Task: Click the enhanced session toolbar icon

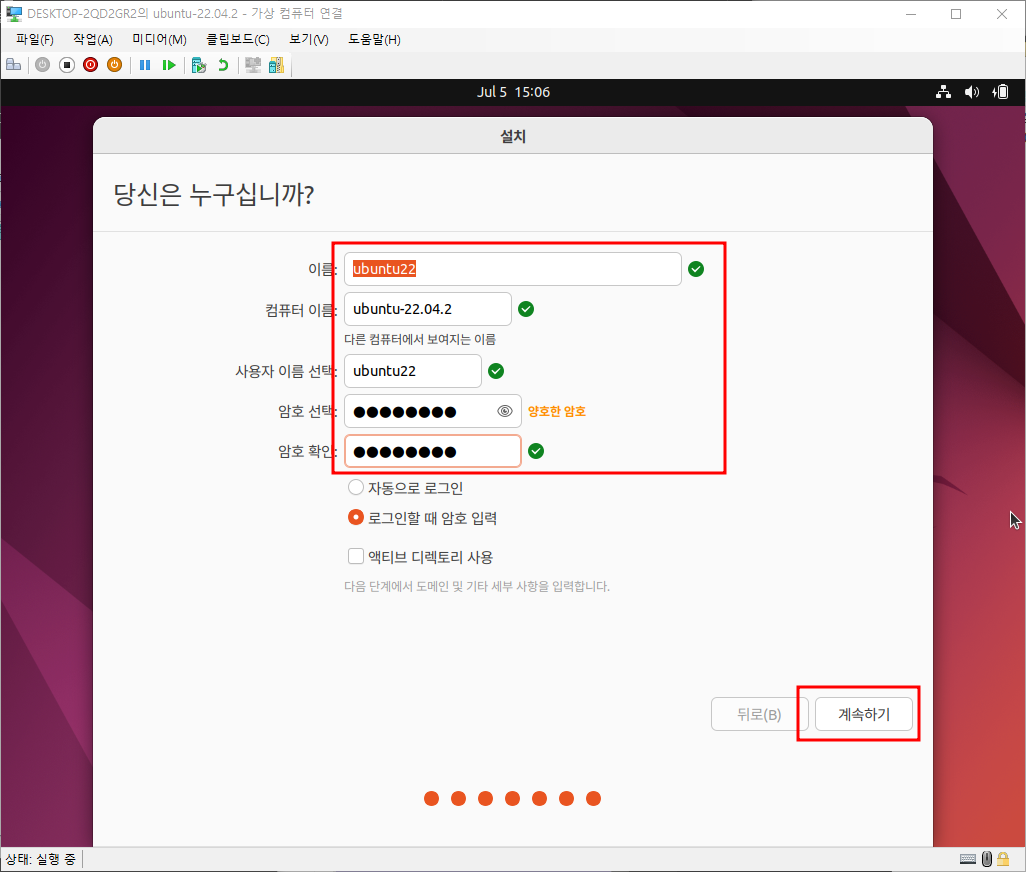Action: click(253, 65)
